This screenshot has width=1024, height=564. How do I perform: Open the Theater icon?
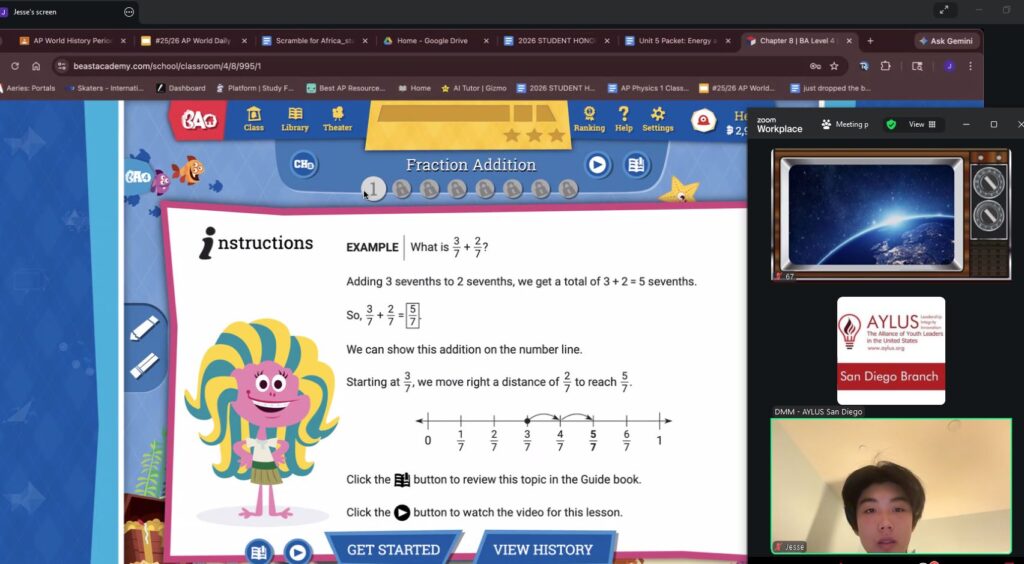pos(337,119)
